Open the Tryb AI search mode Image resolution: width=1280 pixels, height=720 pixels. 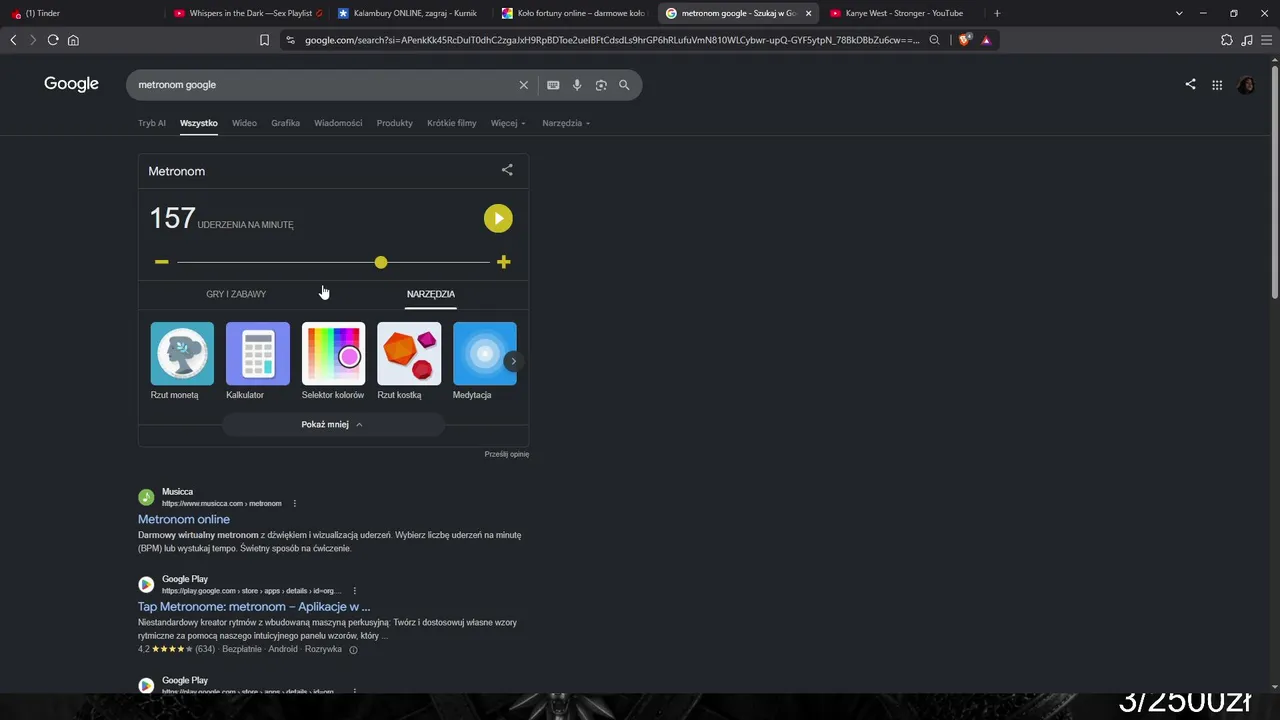coord(152,123)
